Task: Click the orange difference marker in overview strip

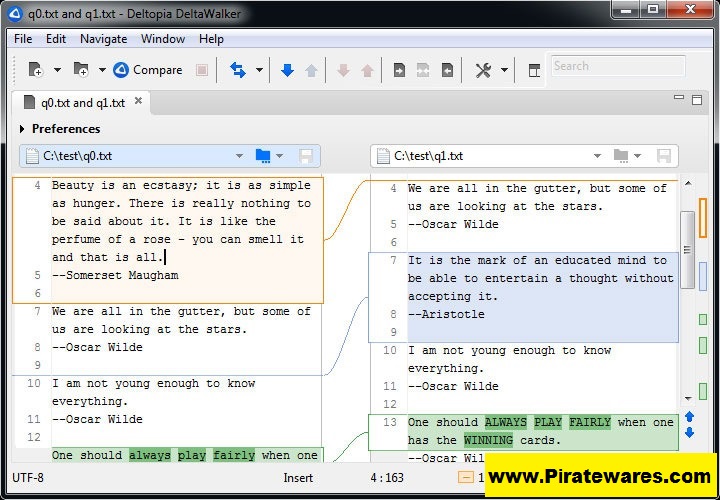Action: [x=703, y=217]
